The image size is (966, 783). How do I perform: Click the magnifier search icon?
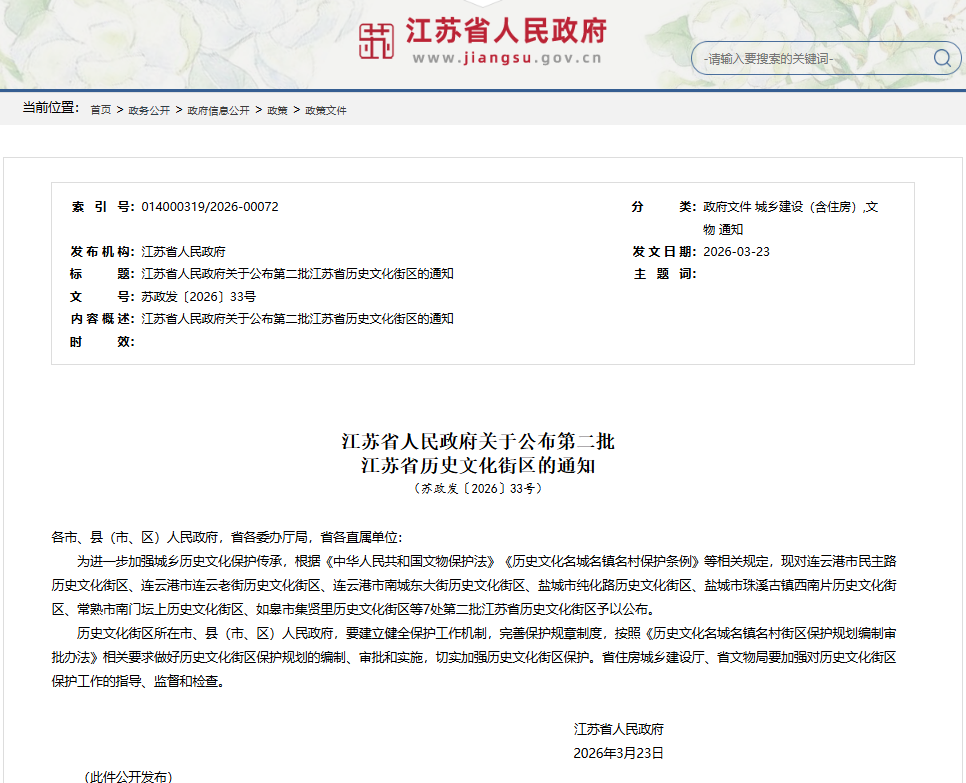tap(942, 58)
